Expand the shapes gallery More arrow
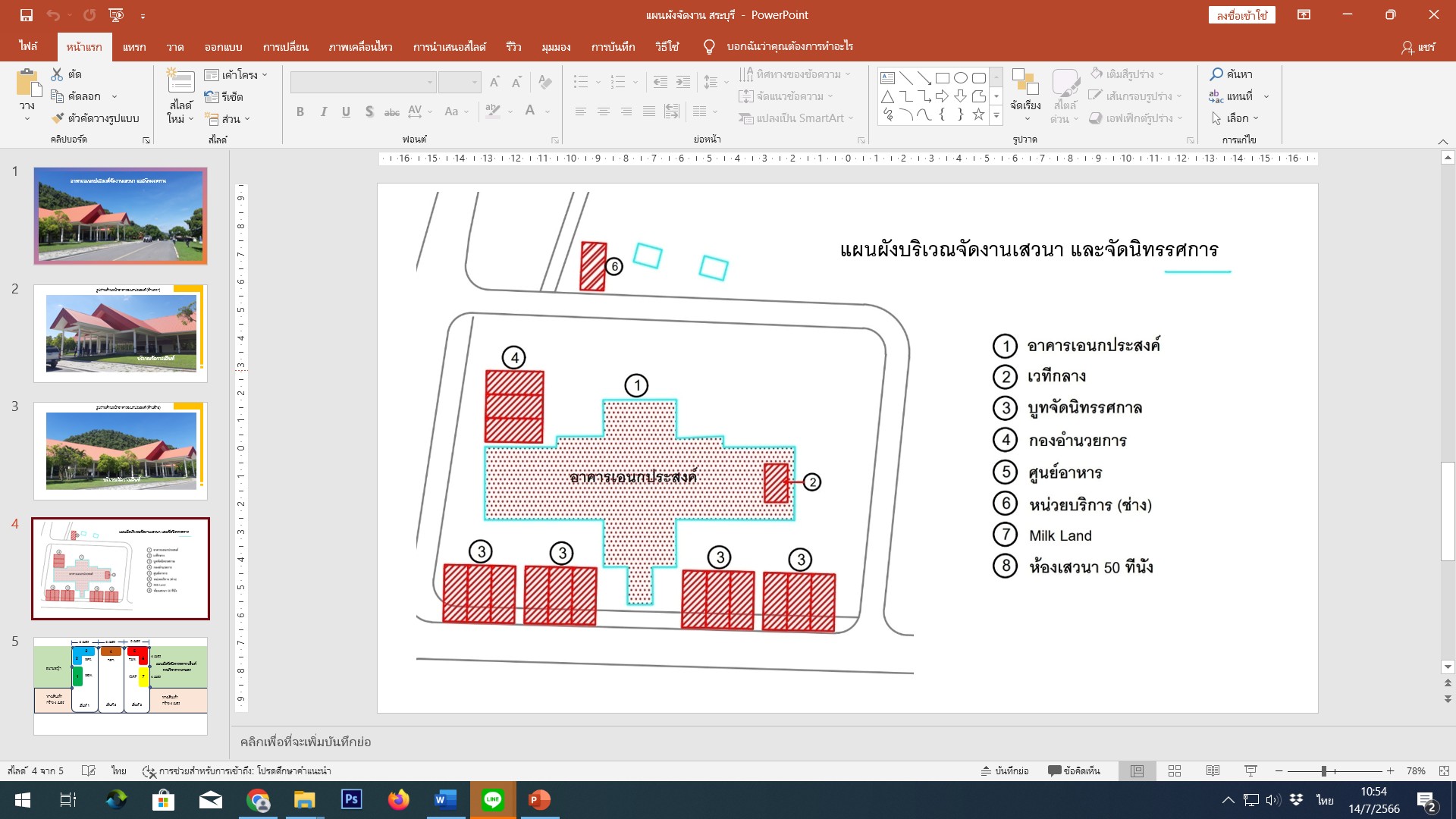Image resolution: width=1456 pixels, height=819 pixels. (x=996, y=115)
